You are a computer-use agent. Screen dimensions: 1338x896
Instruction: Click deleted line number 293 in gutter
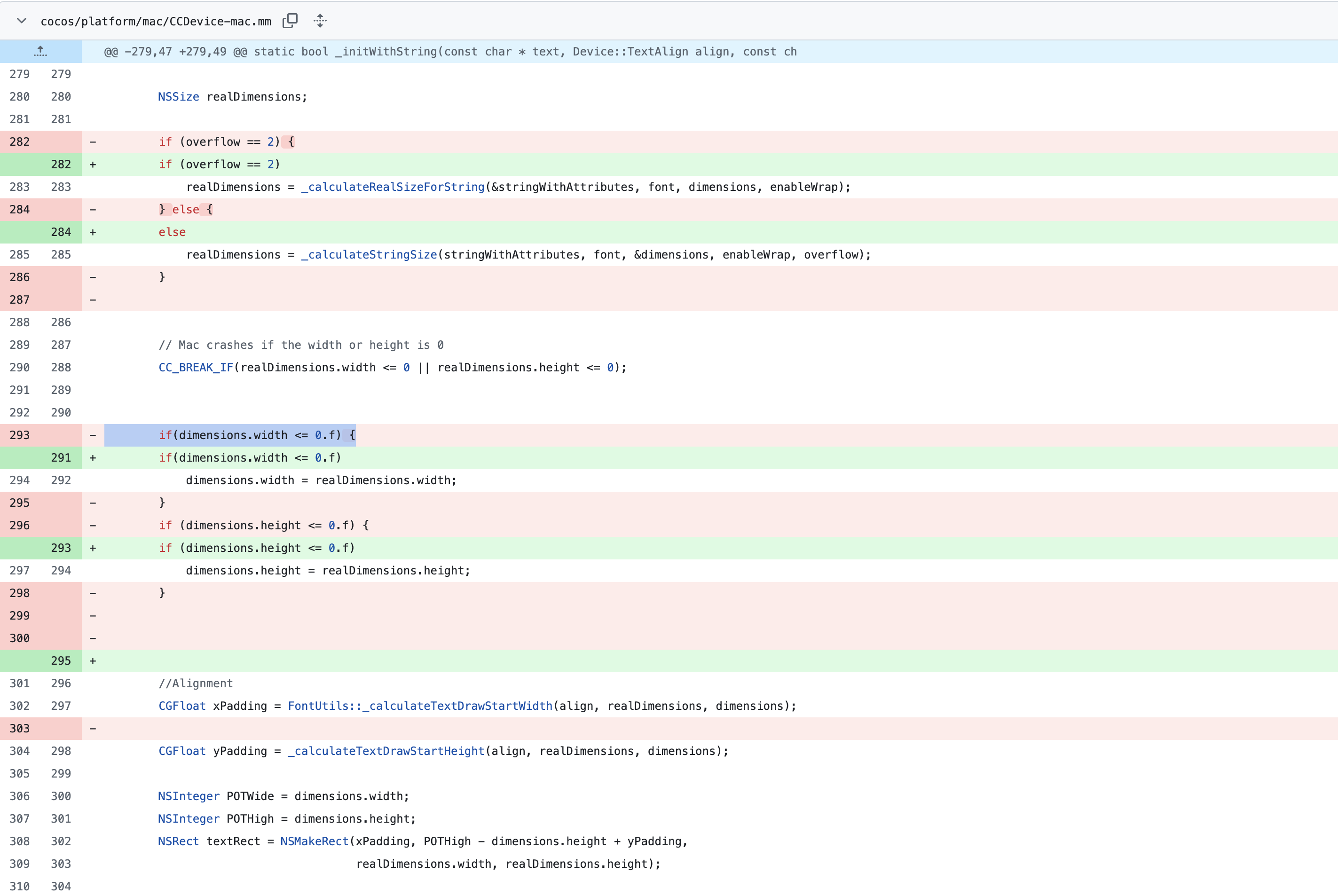tap(19, 435)
